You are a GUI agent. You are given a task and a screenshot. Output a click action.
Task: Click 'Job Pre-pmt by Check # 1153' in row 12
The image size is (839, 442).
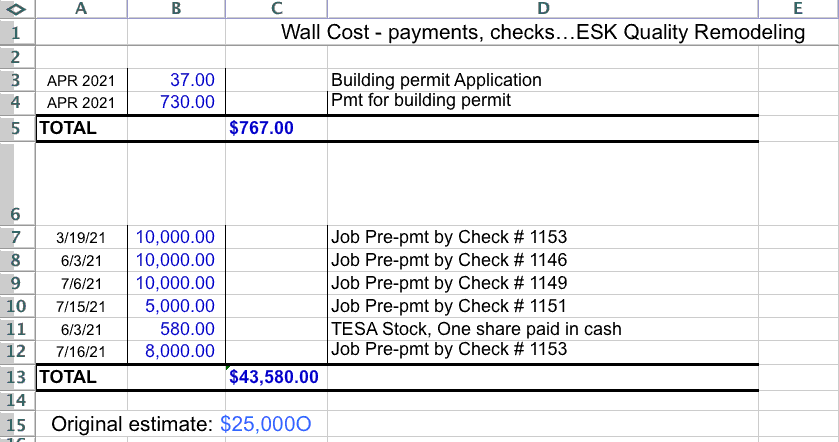coord(543,352)
